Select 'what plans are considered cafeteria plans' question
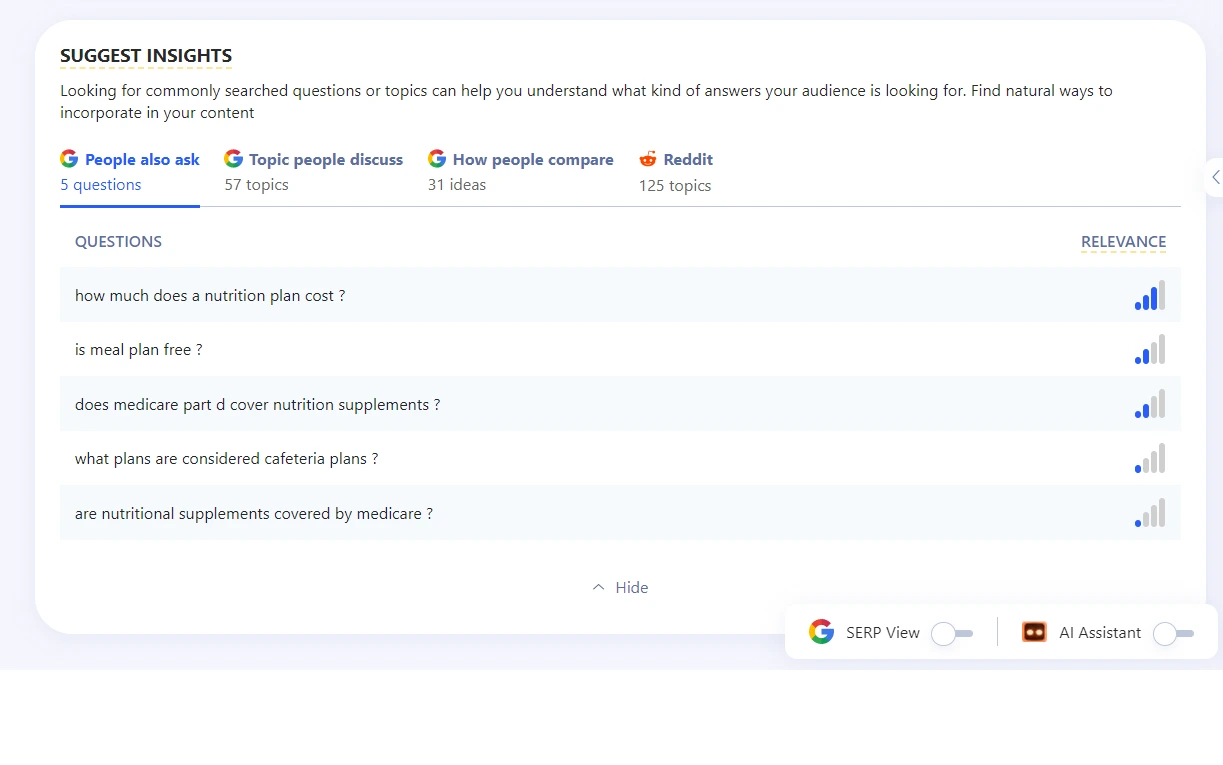 coord(226,459)
